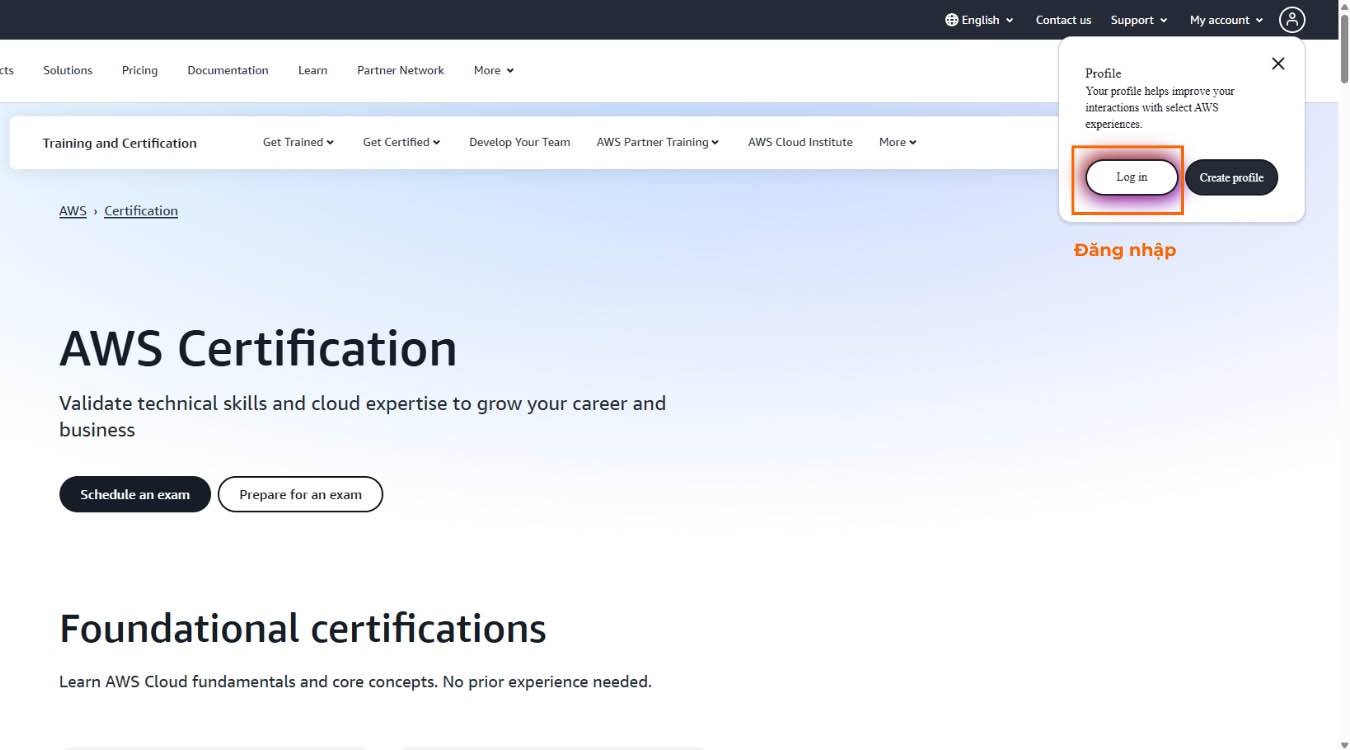Click the Prepare for an exam button
1350x750 pixels.
tap(300, 494)
